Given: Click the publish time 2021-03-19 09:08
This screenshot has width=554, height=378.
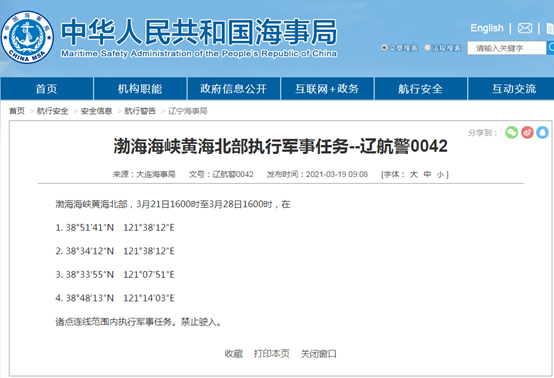Looking at the screenshot, I should pos(337,174).
